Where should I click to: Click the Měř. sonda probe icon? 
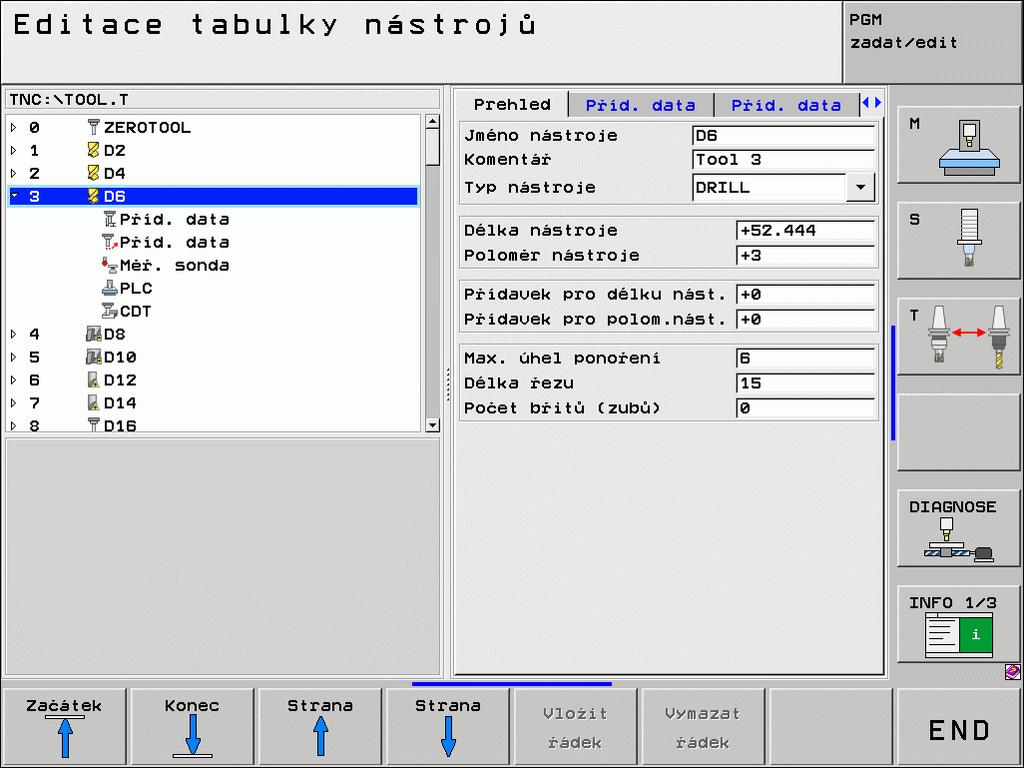click(110, 265)
